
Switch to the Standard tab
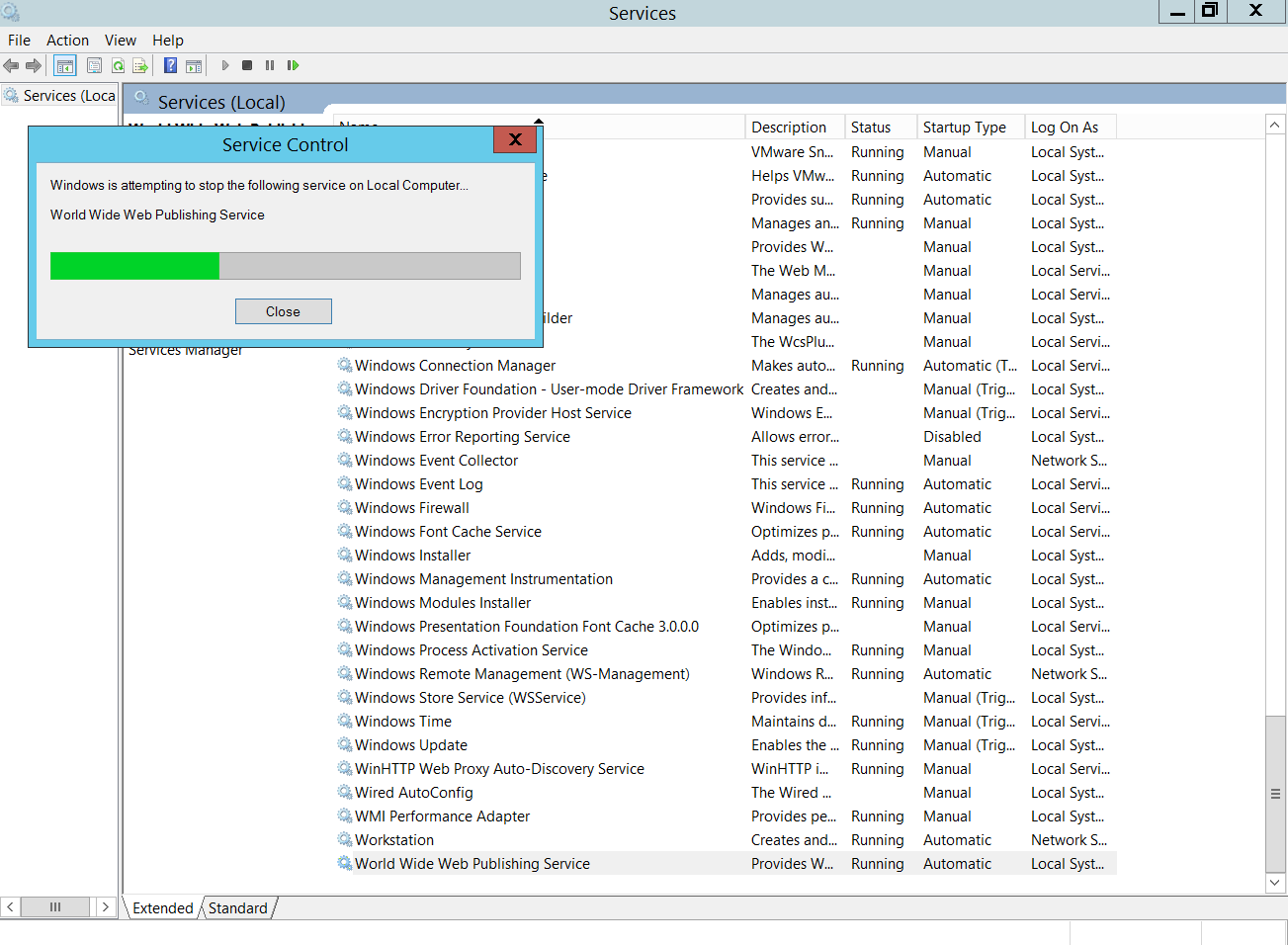[237, 907]
